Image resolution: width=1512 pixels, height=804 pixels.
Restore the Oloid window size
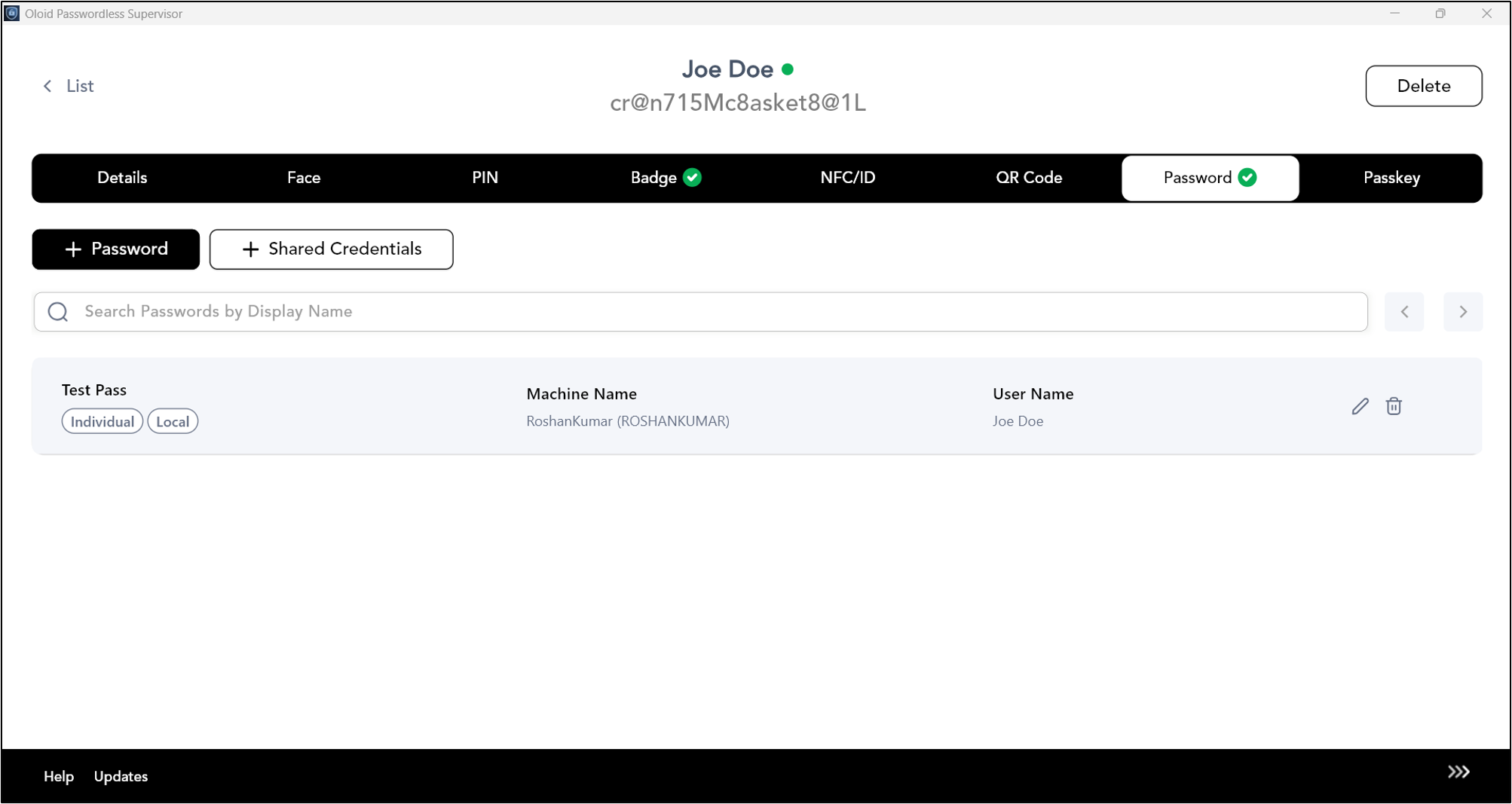coord(1440,14)
